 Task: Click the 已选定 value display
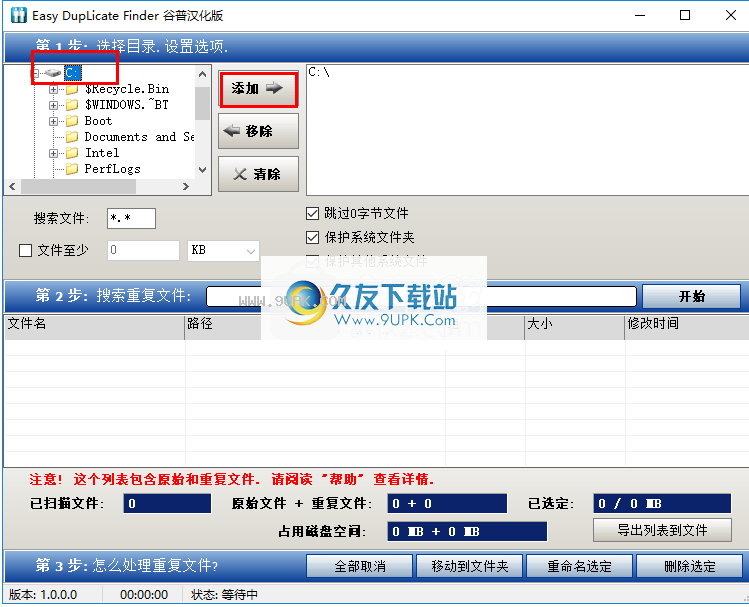[x=662, y=503]
